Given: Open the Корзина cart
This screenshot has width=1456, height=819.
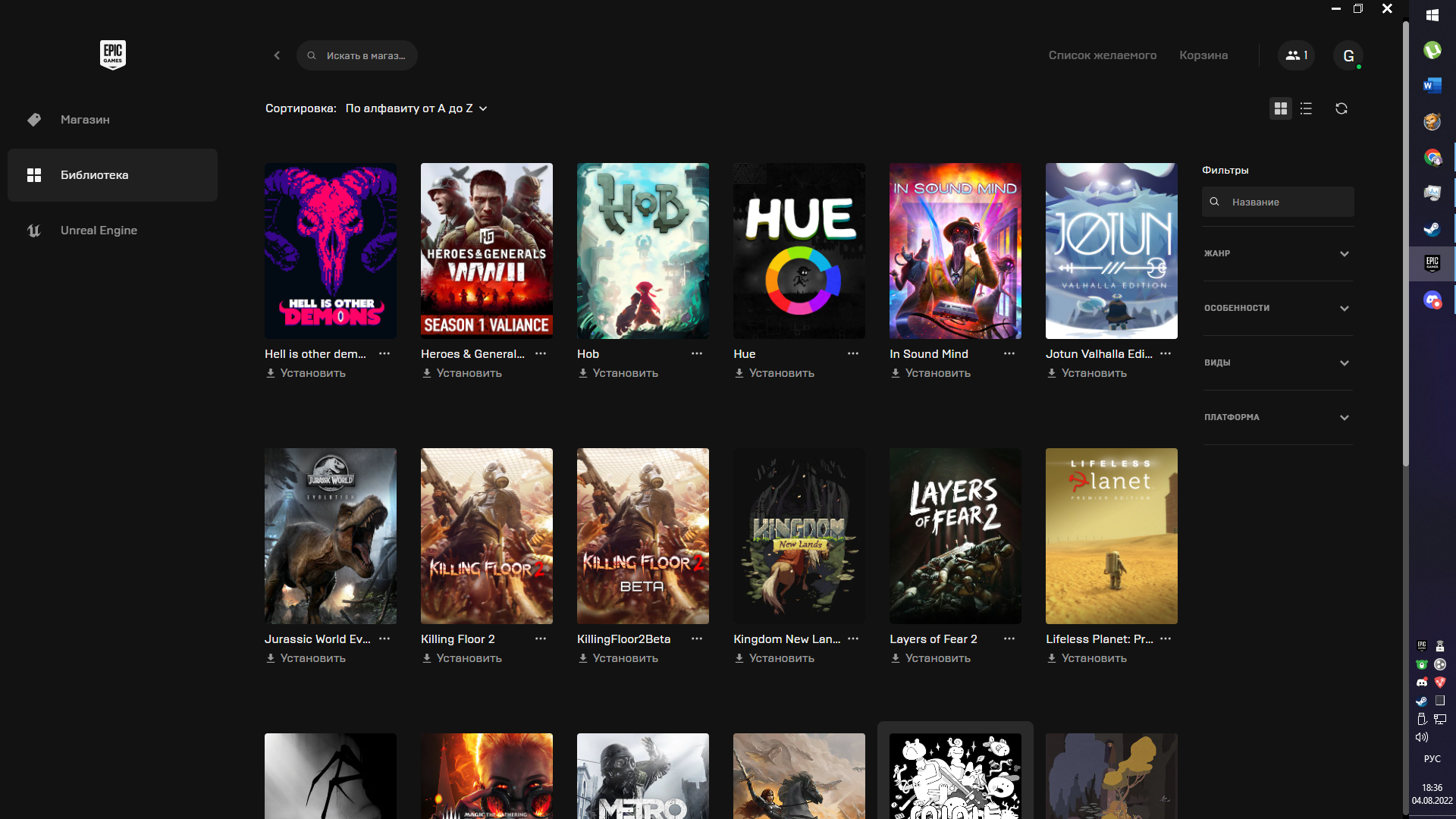Looking at the screenshot, I should pos(1203,55).
